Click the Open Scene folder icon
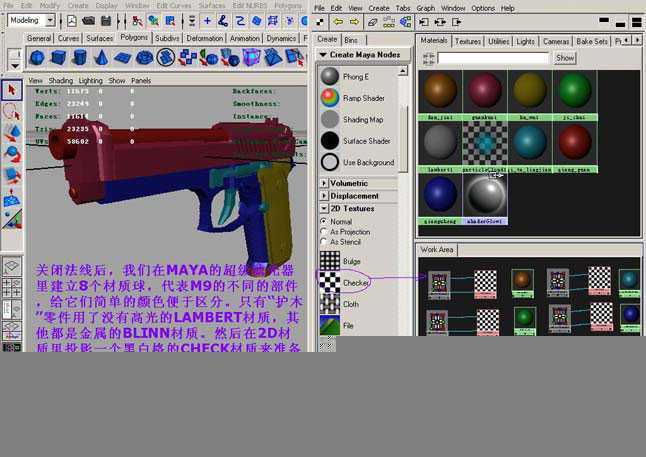Screen dimensions: 646x457 88,21
